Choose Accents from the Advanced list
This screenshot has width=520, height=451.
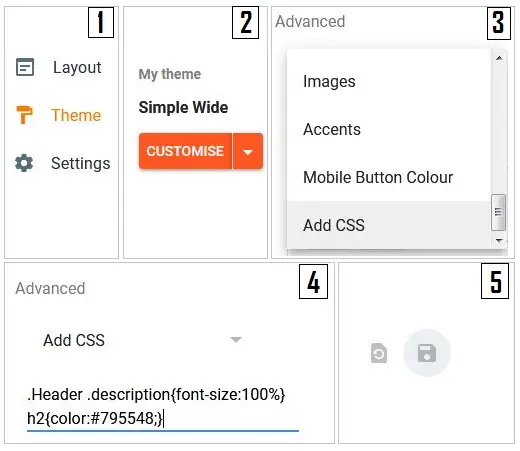coord(332,129)
